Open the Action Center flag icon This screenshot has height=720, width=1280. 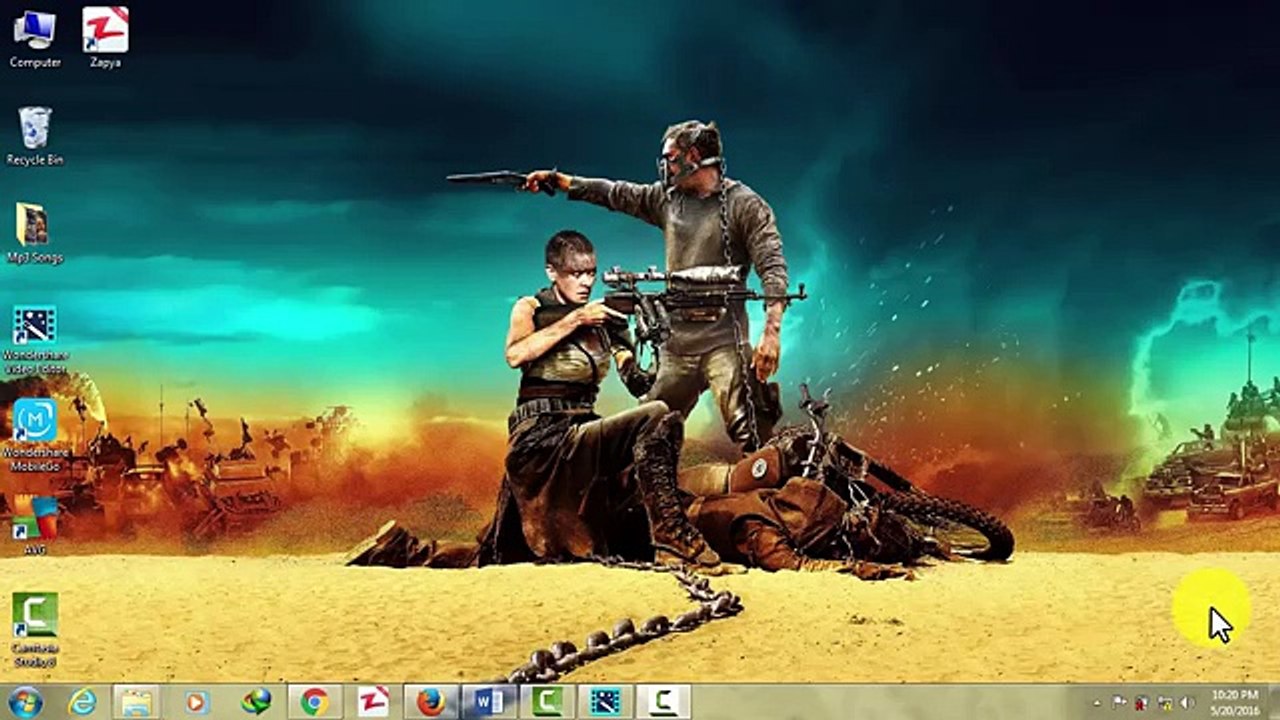1119,703
